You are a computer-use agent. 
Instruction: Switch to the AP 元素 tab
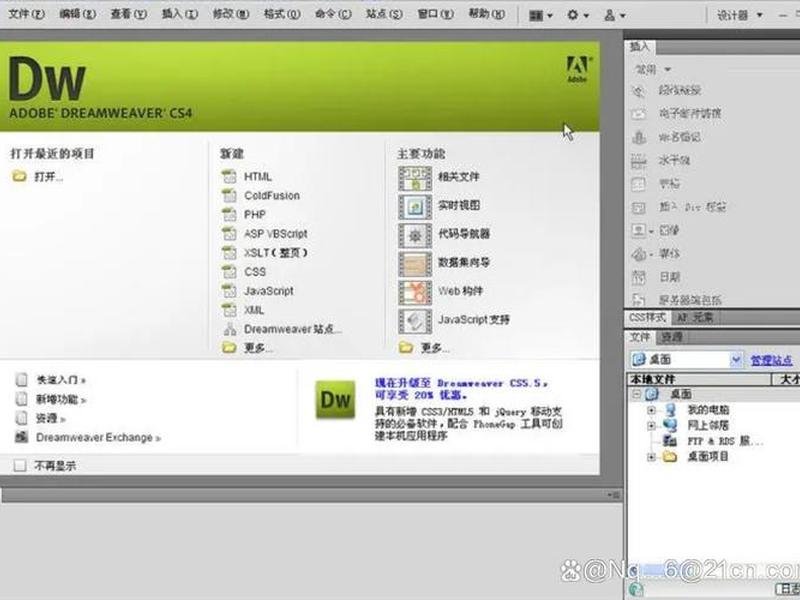[x=694, y=317]
